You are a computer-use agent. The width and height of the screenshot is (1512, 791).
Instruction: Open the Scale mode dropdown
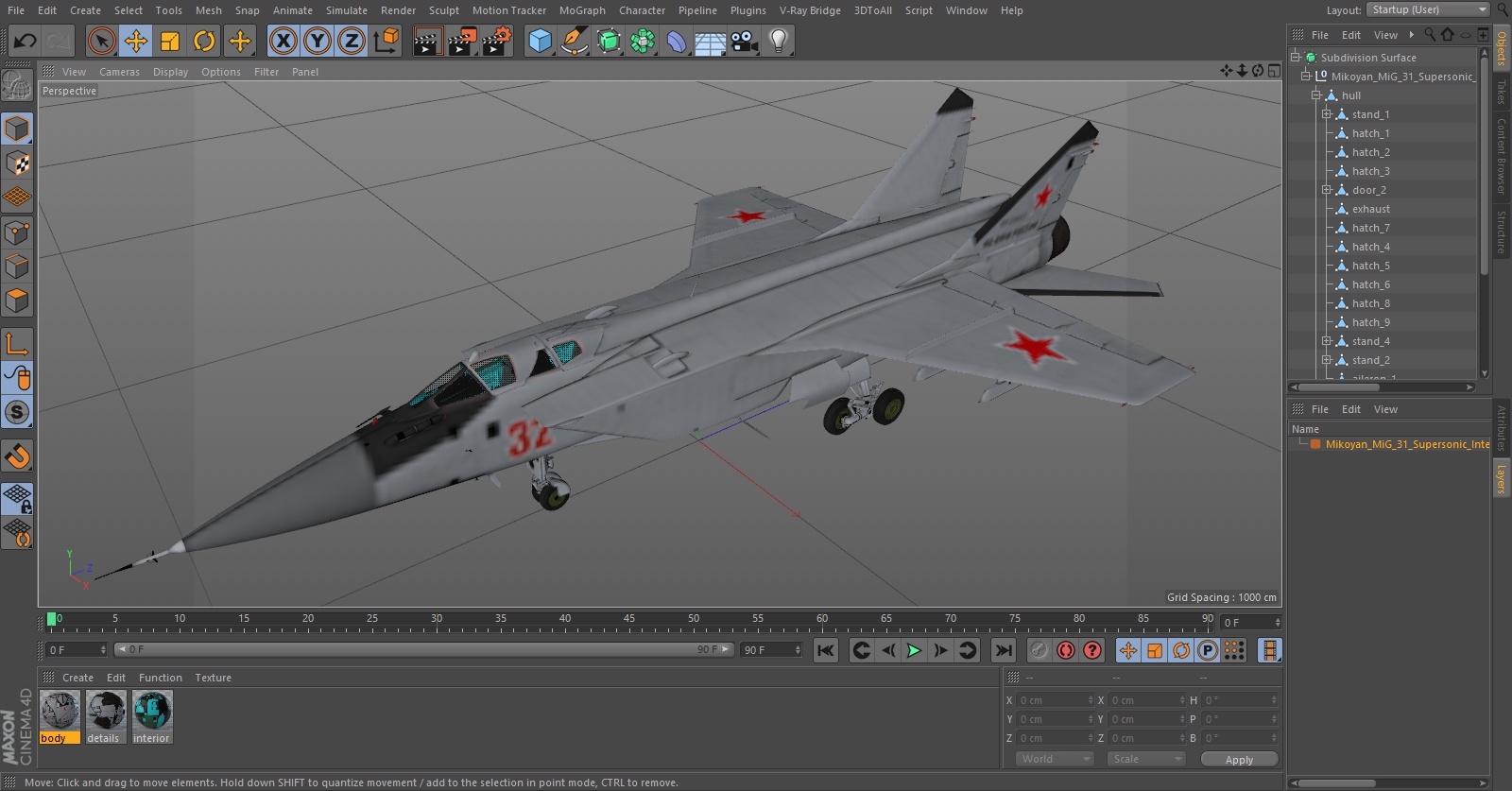click(1146, 759)
